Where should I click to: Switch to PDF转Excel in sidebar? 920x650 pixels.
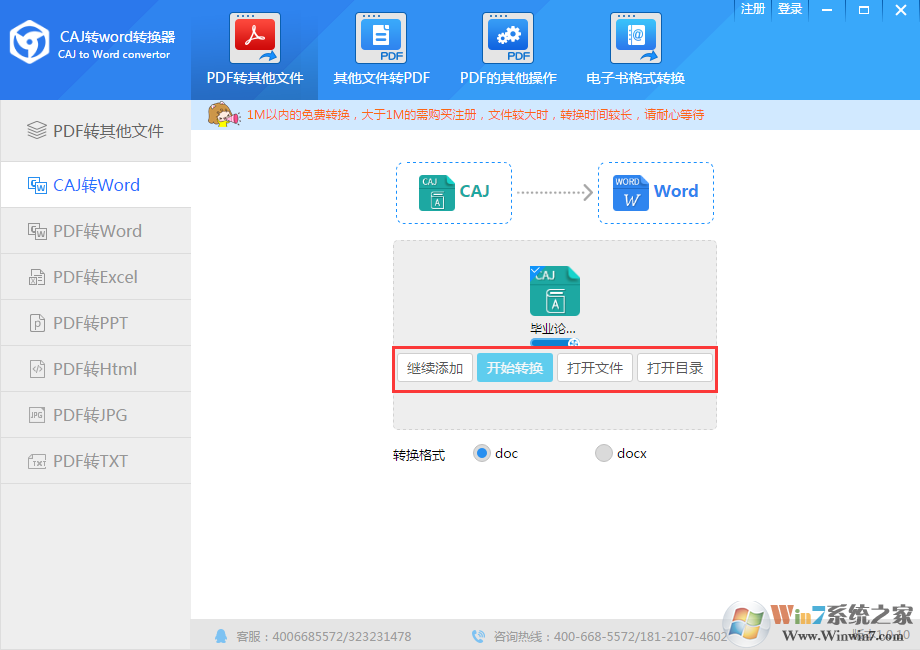(x=95, y=277)
